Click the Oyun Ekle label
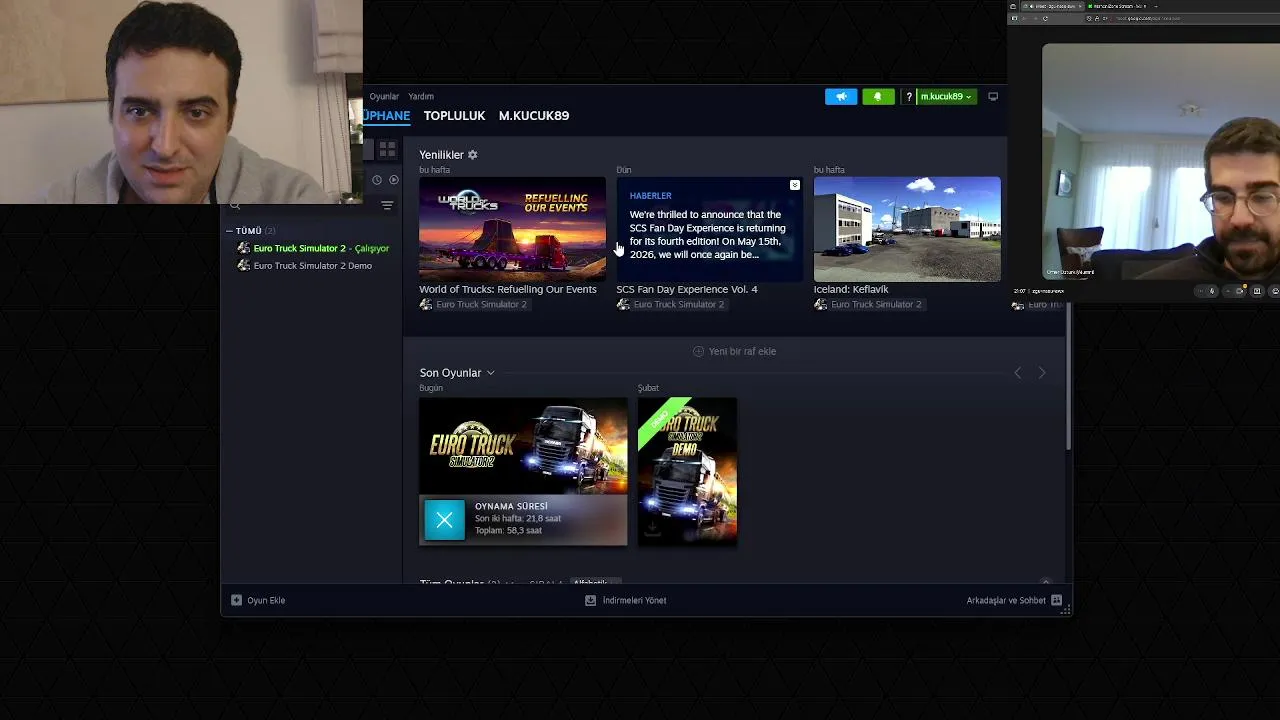The height and width of the screenshot is (720, 1280). coord(266,600)
